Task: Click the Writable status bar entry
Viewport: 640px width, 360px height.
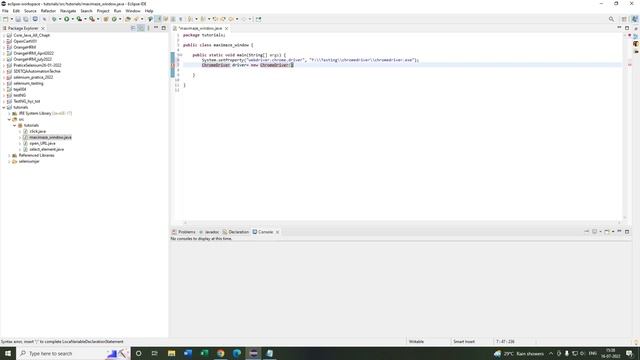Action: pos(416,342)
